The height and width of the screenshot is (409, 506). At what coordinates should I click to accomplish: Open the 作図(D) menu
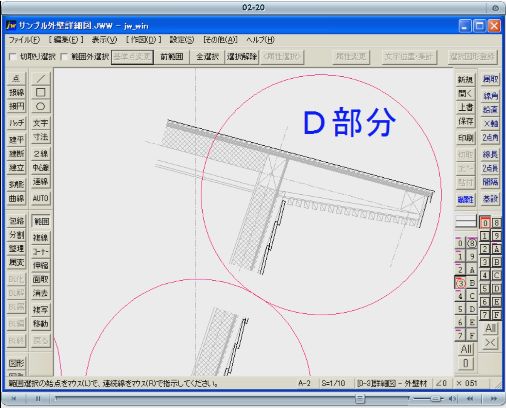(143, 40)
